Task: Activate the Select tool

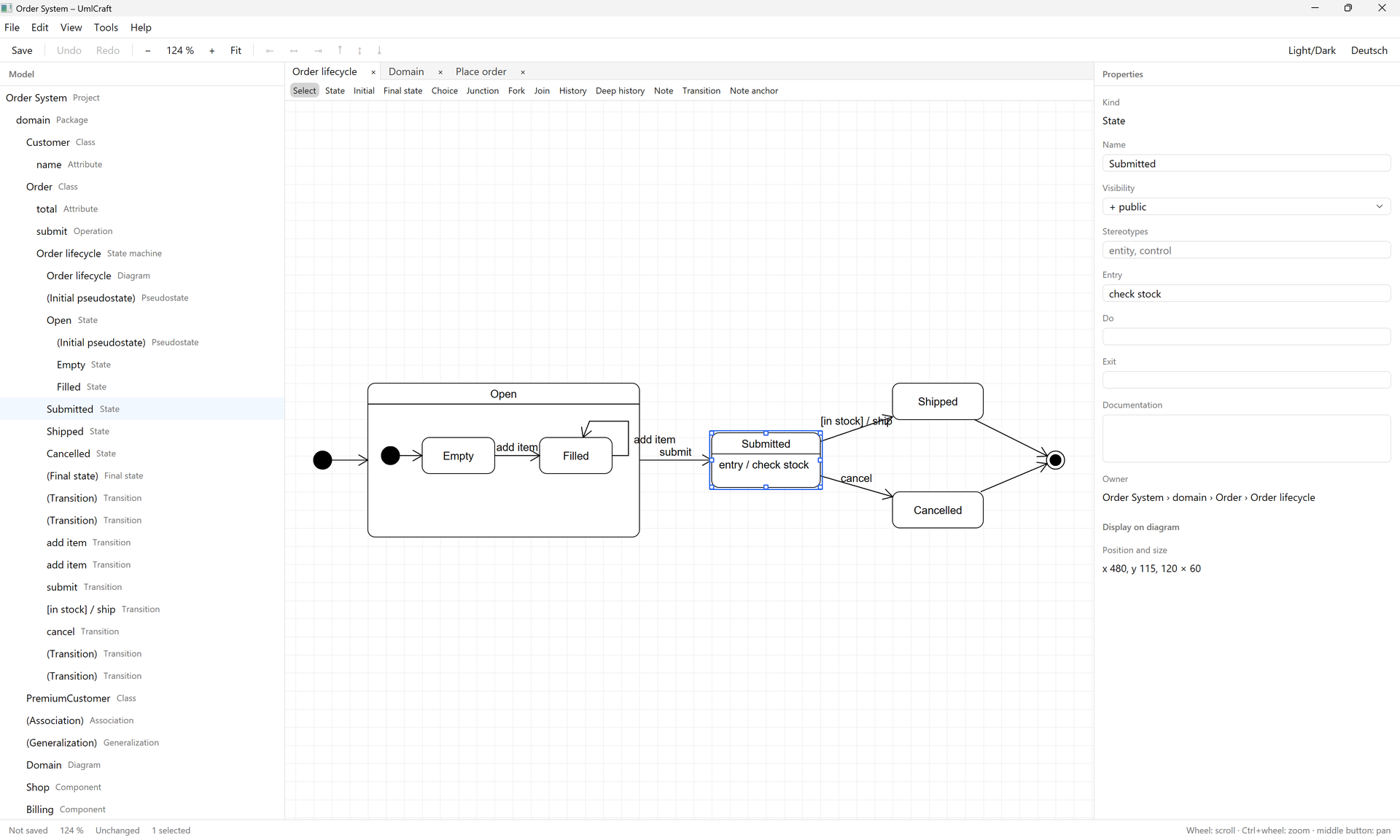Action: (305, 90)
